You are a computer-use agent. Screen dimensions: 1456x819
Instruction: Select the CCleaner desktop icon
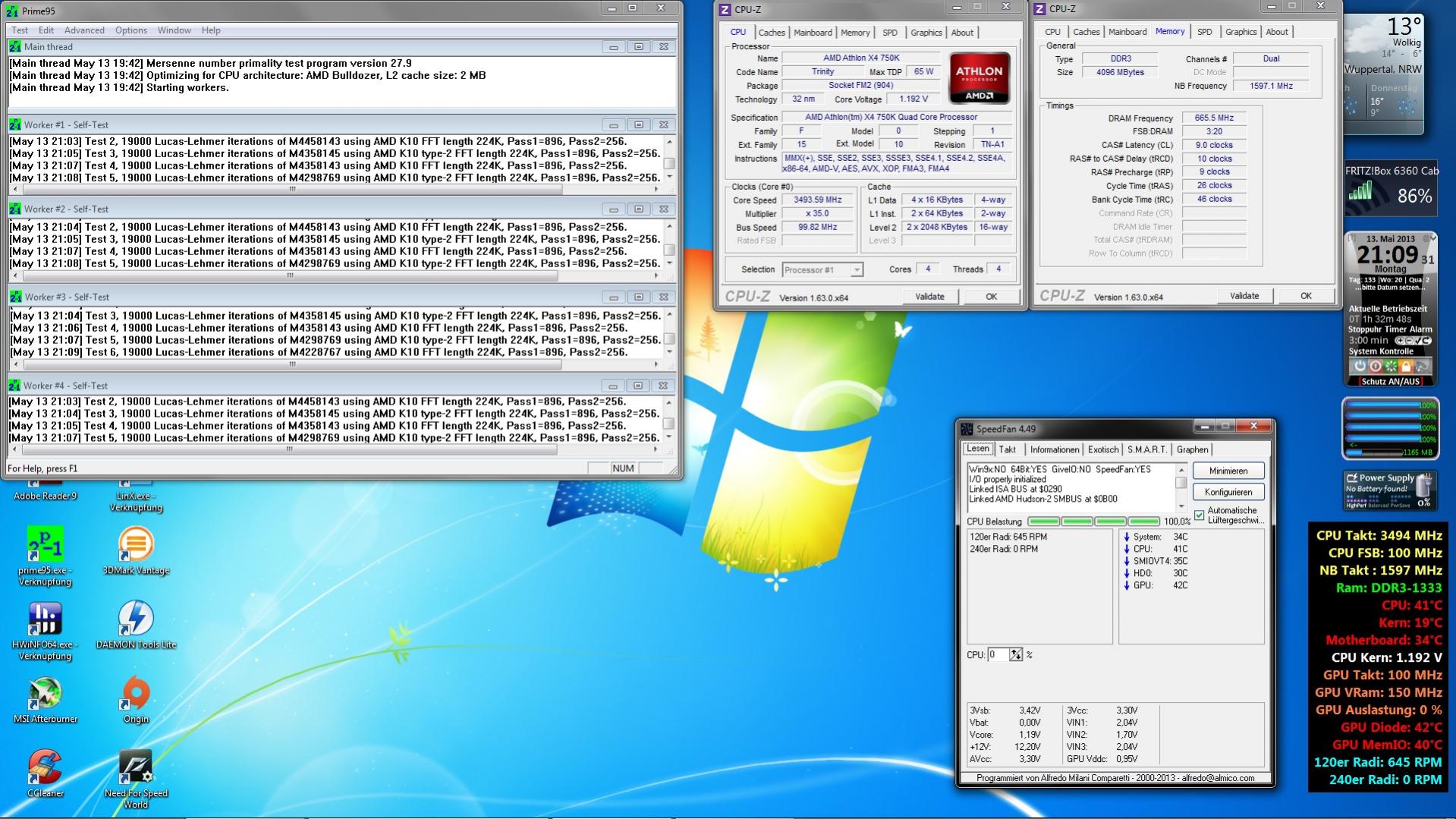45,773
